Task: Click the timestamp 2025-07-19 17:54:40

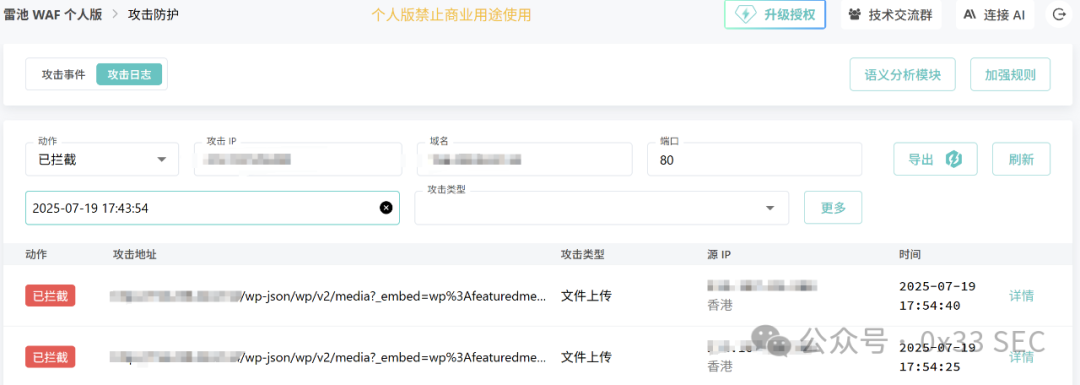Action: 937,295
